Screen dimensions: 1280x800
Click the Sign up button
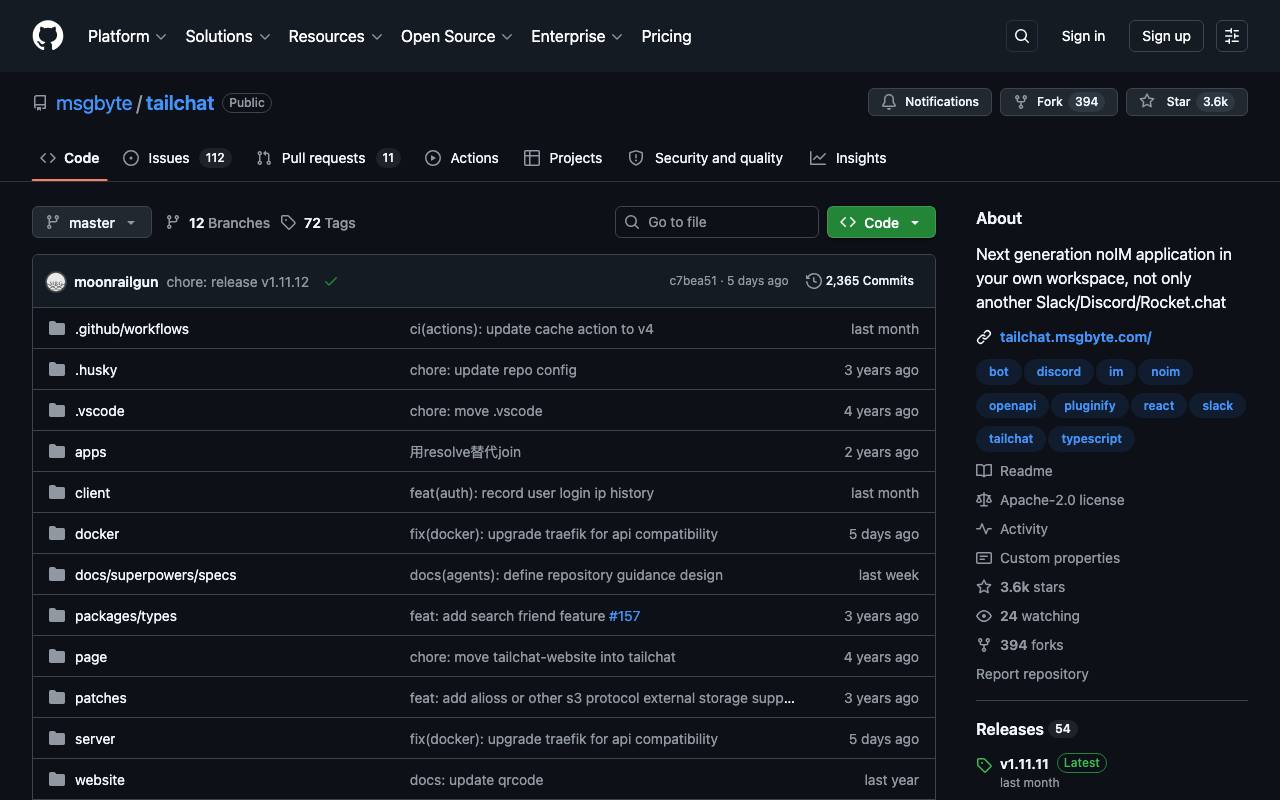tap(1166, 36)
